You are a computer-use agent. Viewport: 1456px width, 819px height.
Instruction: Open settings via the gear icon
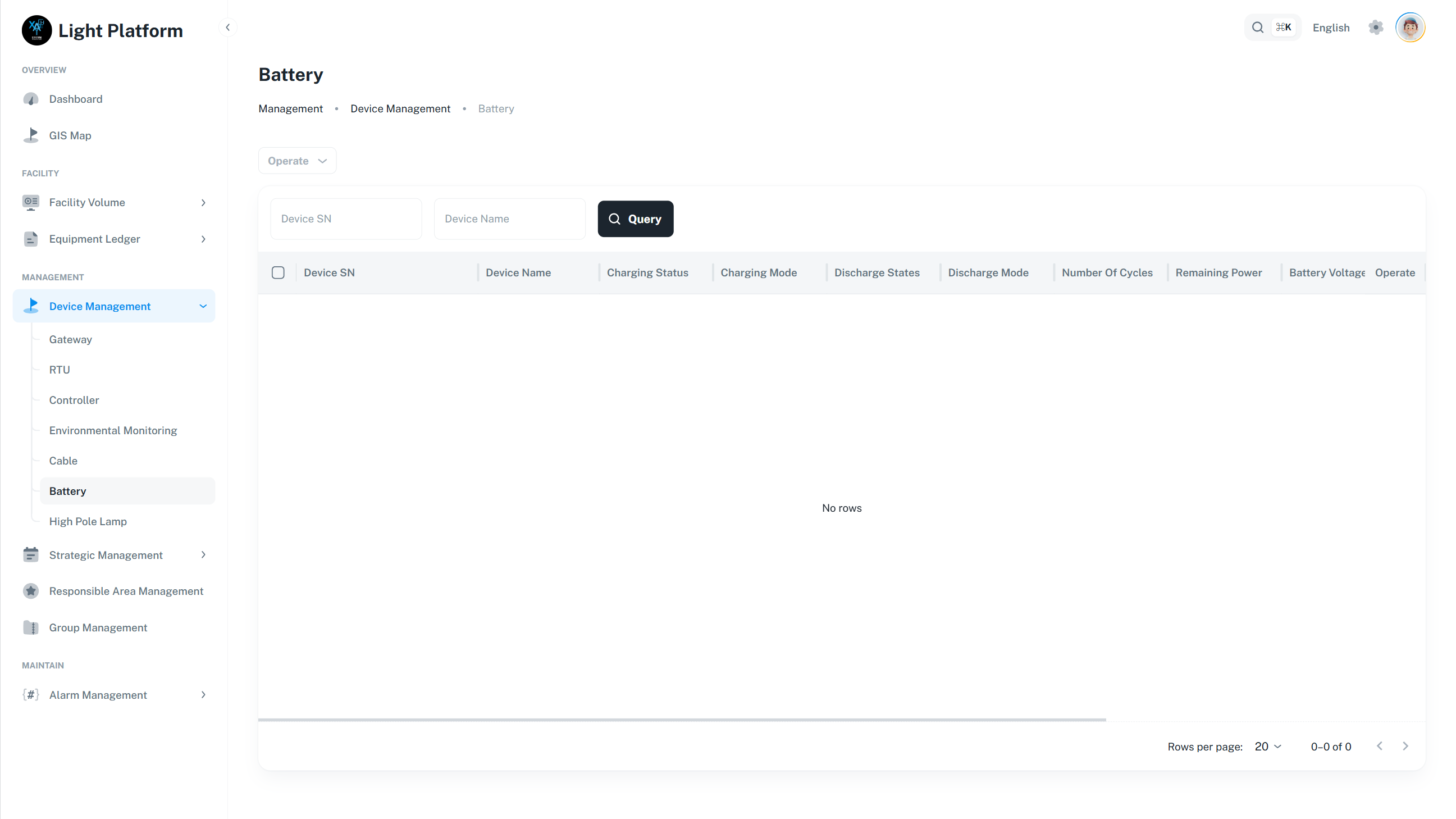tap(1376, 27)
